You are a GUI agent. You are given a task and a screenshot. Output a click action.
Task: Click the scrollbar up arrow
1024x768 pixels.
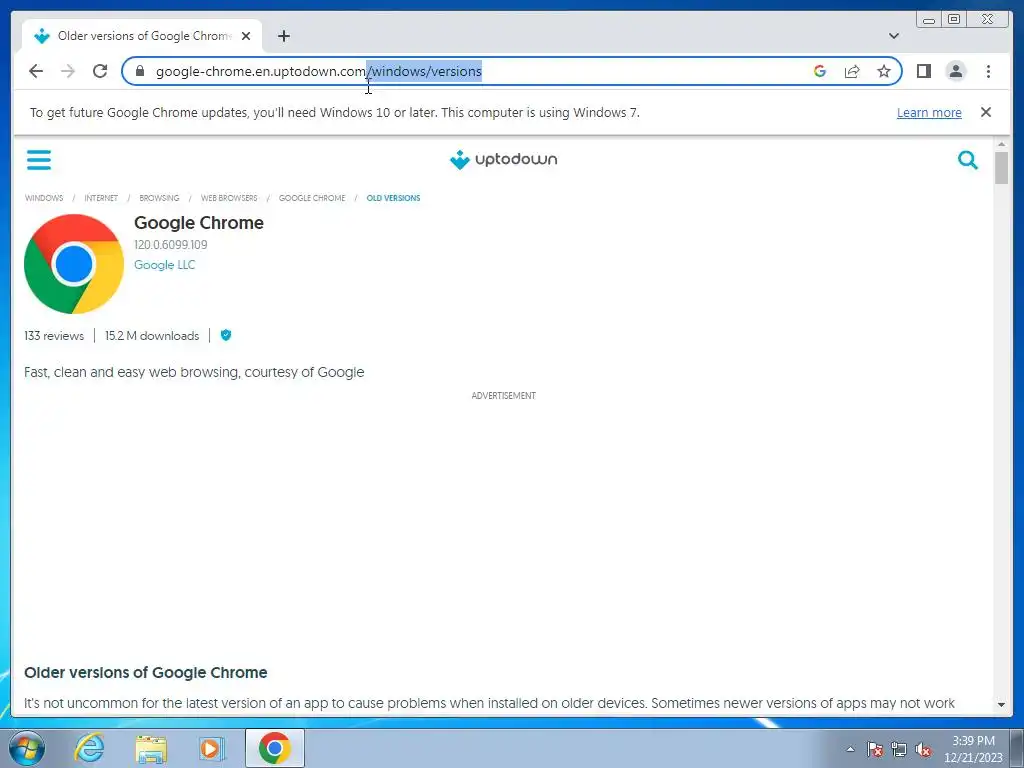click(x=1001, y=144)
